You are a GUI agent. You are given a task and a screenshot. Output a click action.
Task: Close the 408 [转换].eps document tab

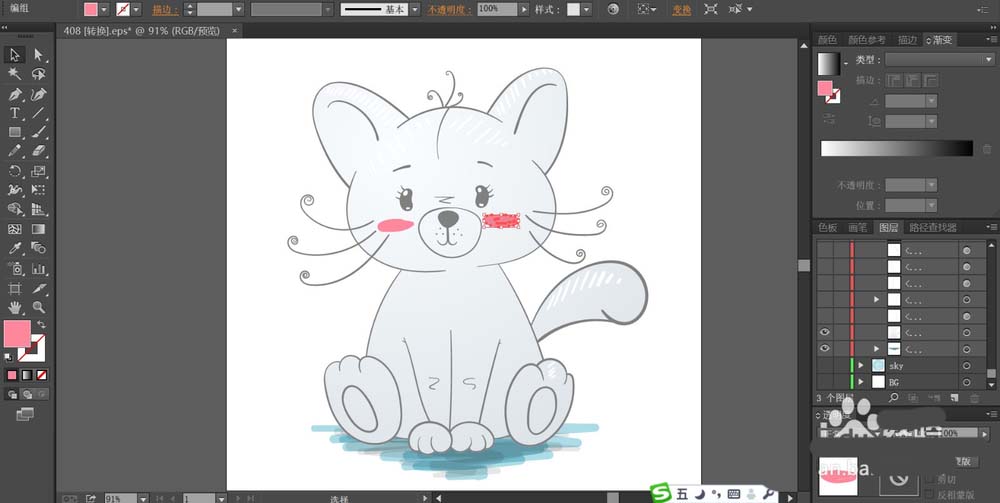point(234,30)
